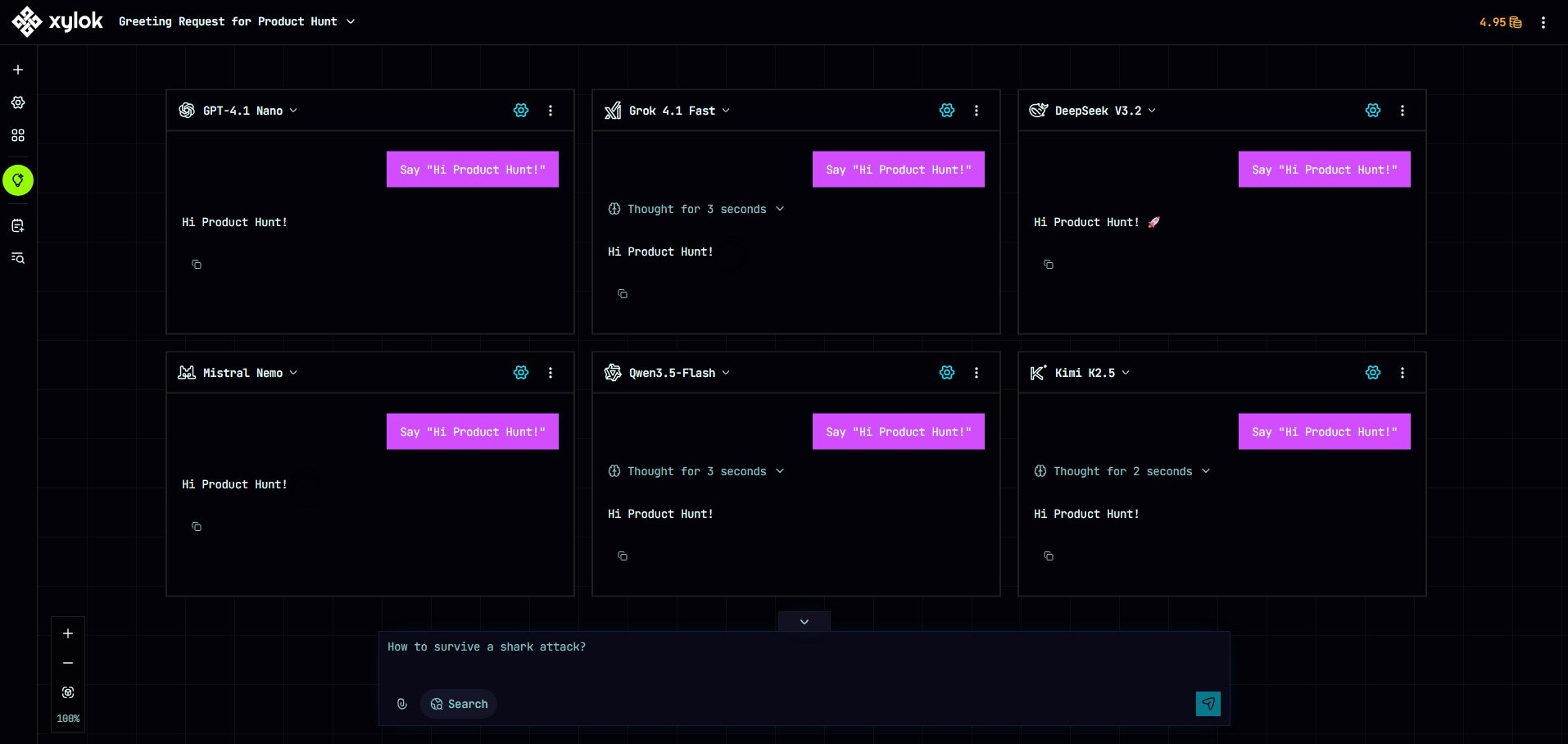Open settings gear for Mistral Nemo panel
The width and height of the screenshot is (1568, 744).
coord(521,373)
